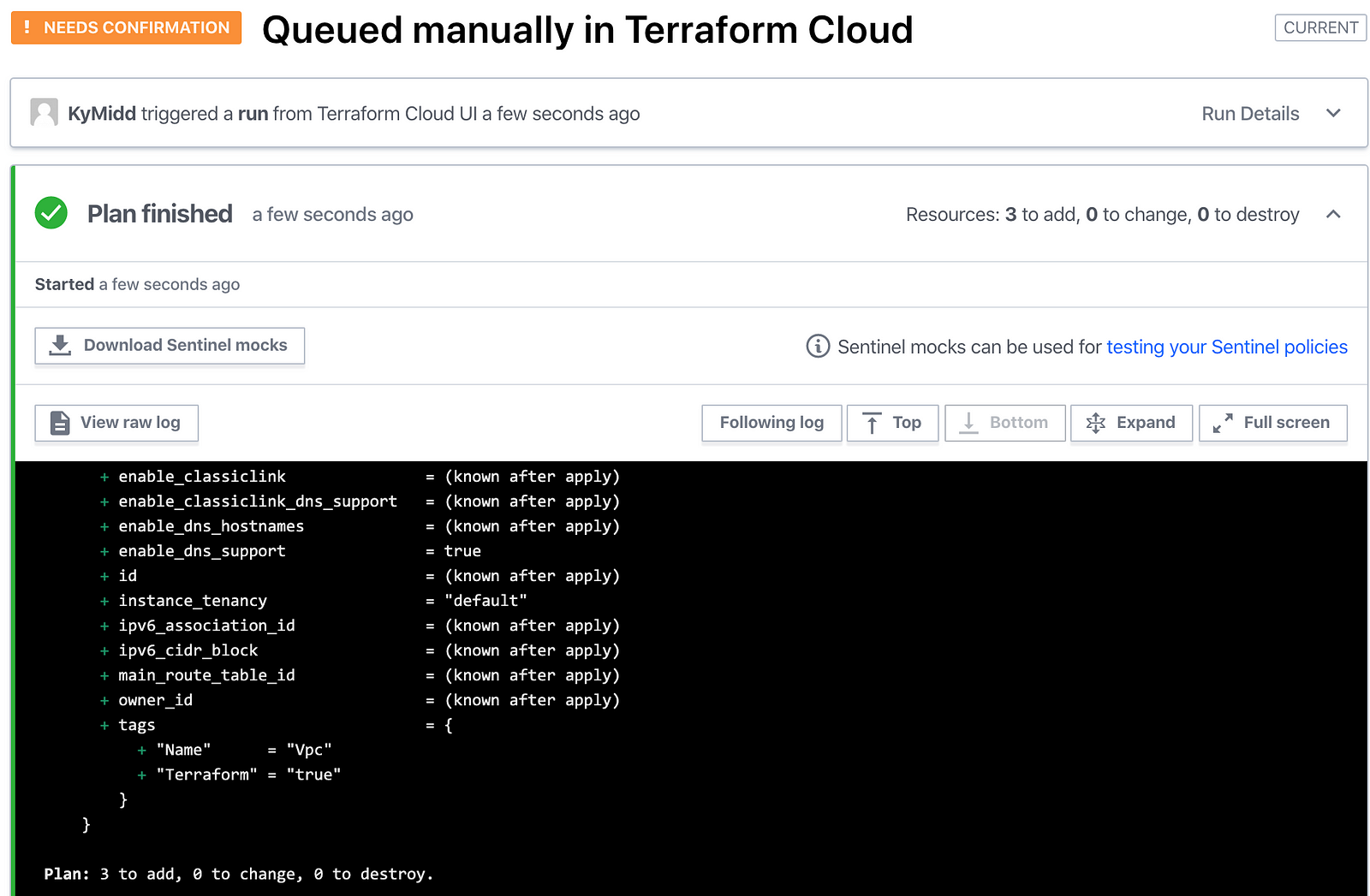This screenshot has height=896, width=1370.
Task: Click the CURRENT label badge
Action: [x=1320, y=27]
